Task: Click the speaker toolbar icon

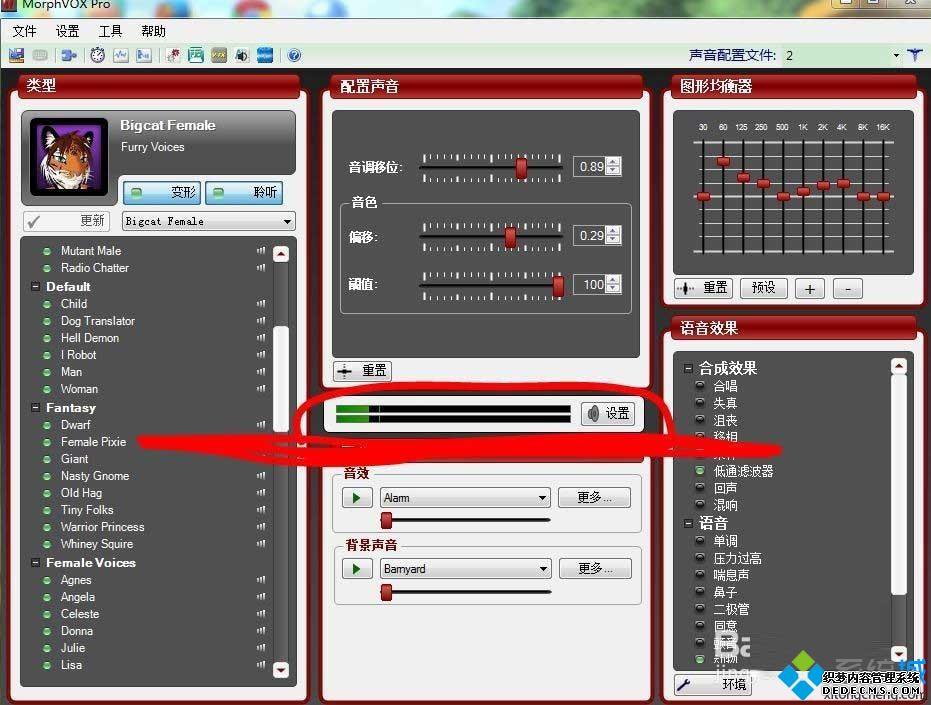Action: [242, 55]
